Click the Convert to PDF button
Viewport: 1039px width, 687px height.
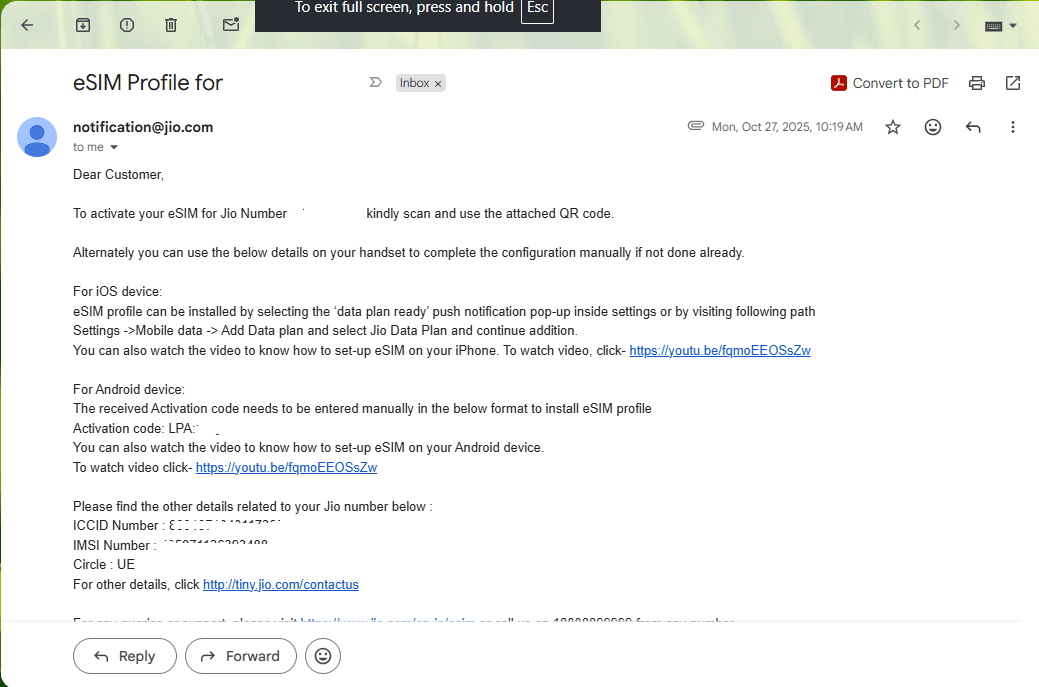889,83
